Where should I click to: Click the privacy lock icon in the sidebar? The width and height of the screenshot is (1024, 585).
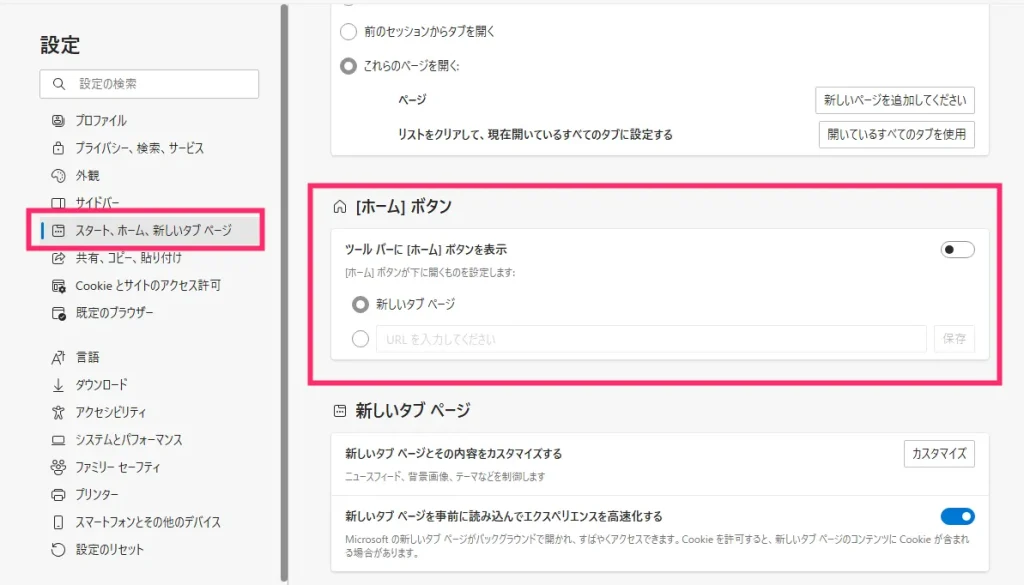coord(58,148)
